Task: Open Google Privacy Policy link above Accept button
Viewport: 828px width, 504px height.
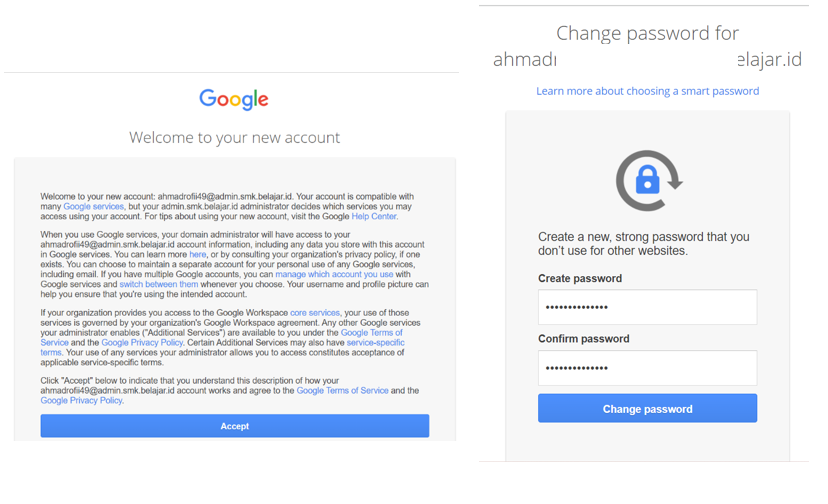Action: pos(81,401)
